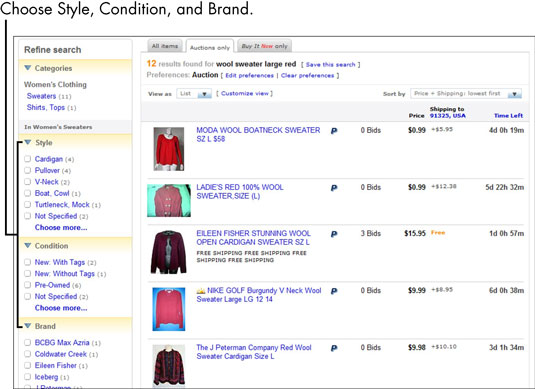Select Eileen Fisher brand checkbox
Screen dimensions: 535x389
point(28,365)
